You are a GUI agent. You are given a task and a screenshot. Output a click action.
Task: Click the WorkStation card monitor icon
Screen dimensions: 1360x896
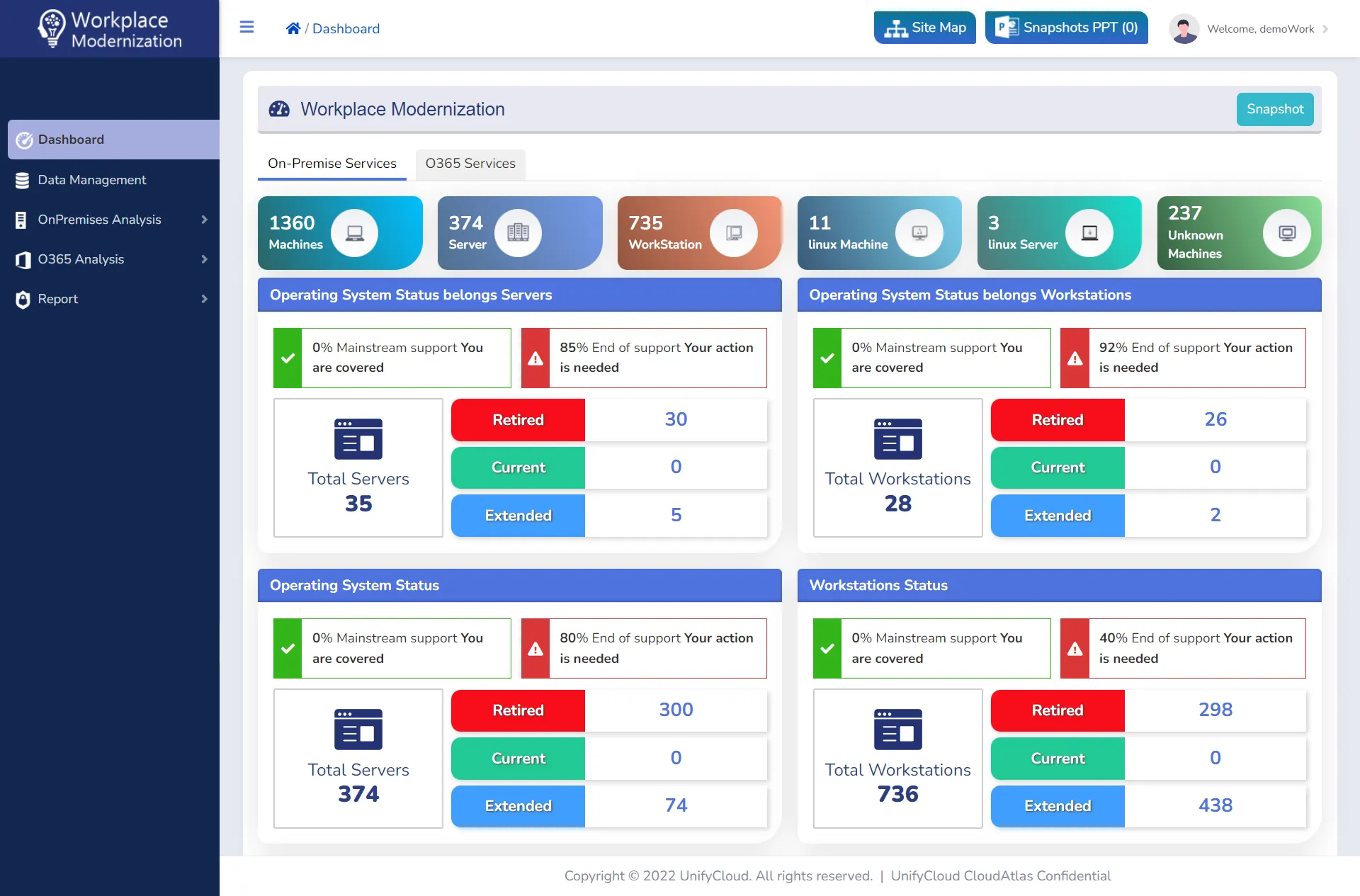pyautogui.click(x=734, y=232)
